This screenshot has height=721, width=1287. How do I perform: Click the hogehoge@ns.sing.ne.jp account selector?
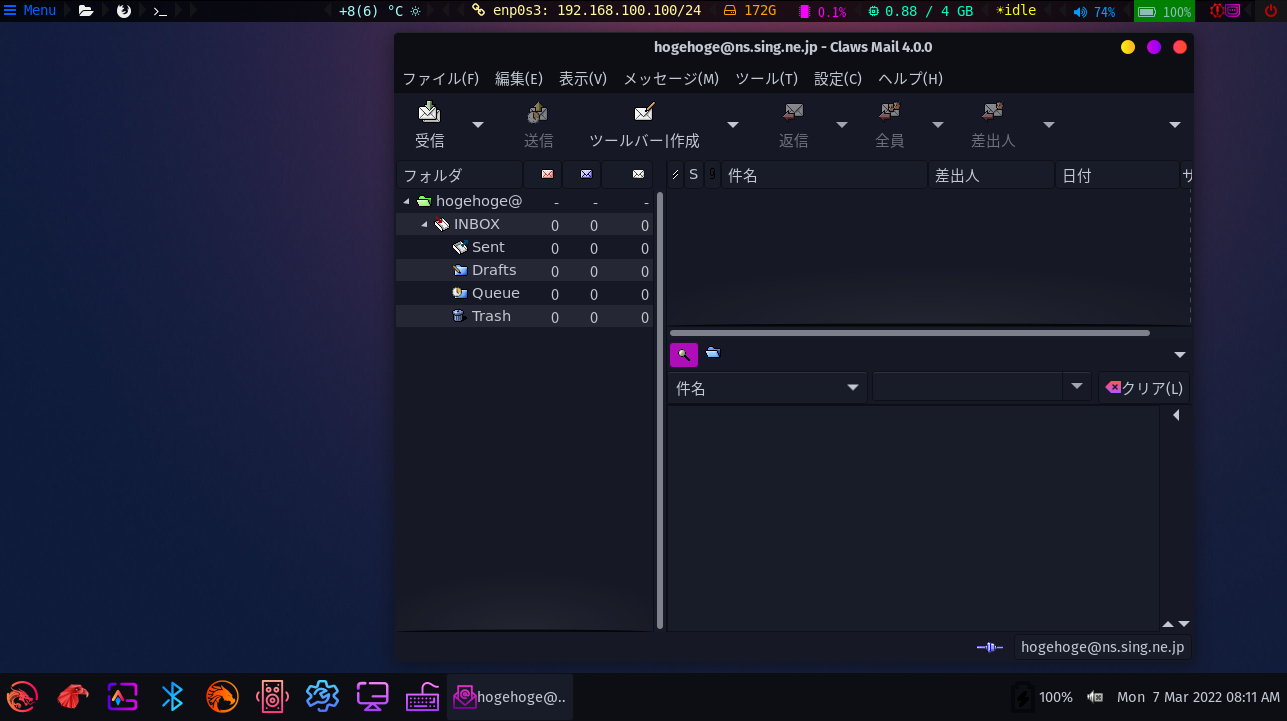(1102, 647)
